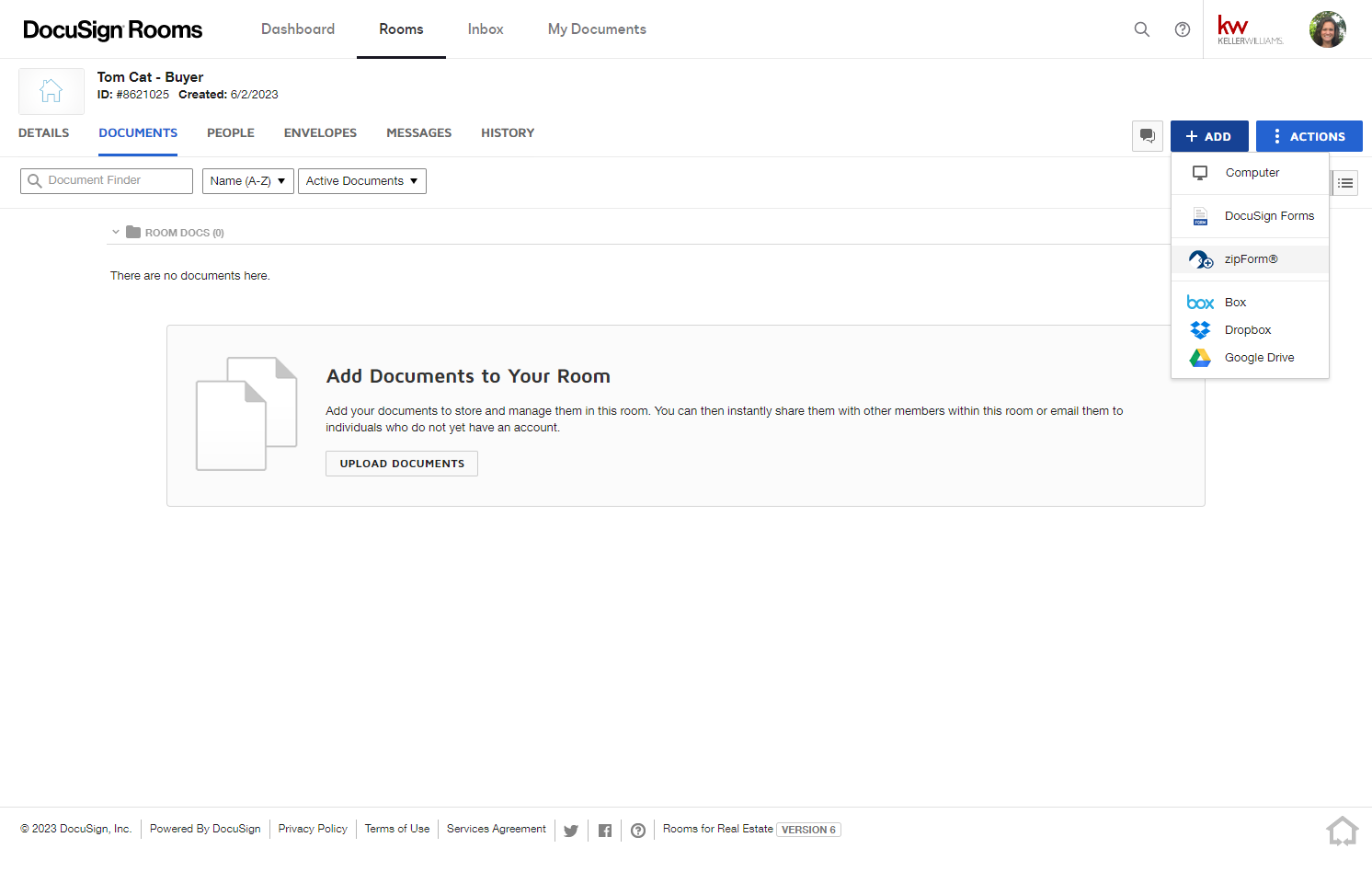Open the help question mark icon in header
This screenshot has height=883, width=1372.
click(x=1183, y=29)
